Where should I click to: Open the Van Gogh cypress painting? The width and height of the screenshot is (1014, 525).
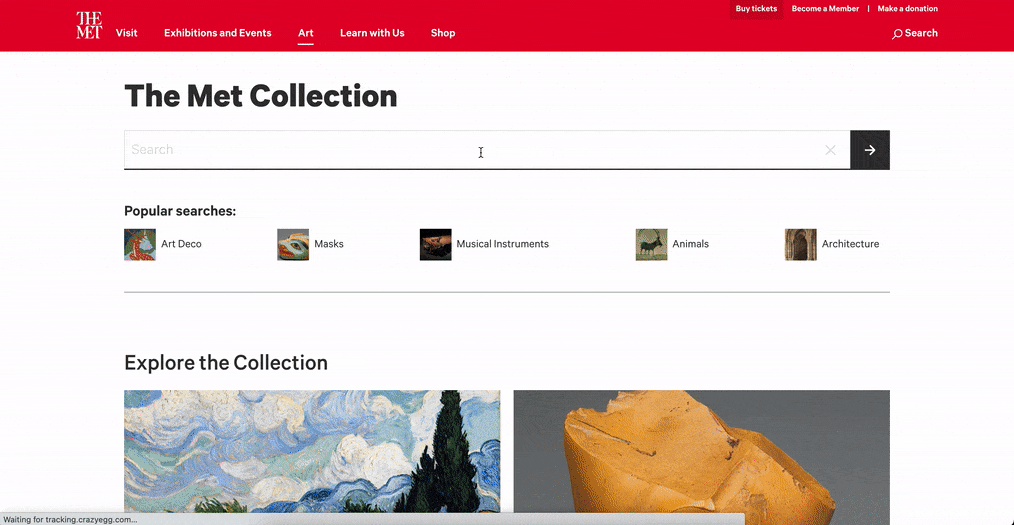coord(312,451)
